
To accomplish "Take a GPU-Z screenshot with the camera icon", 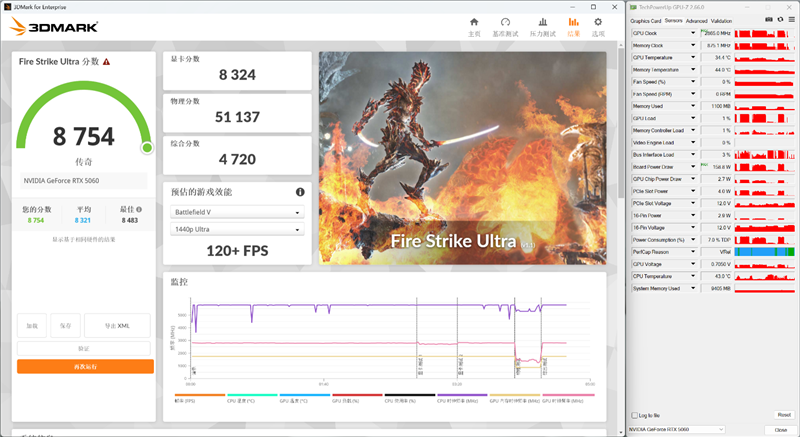I will [x=769, y=19].
